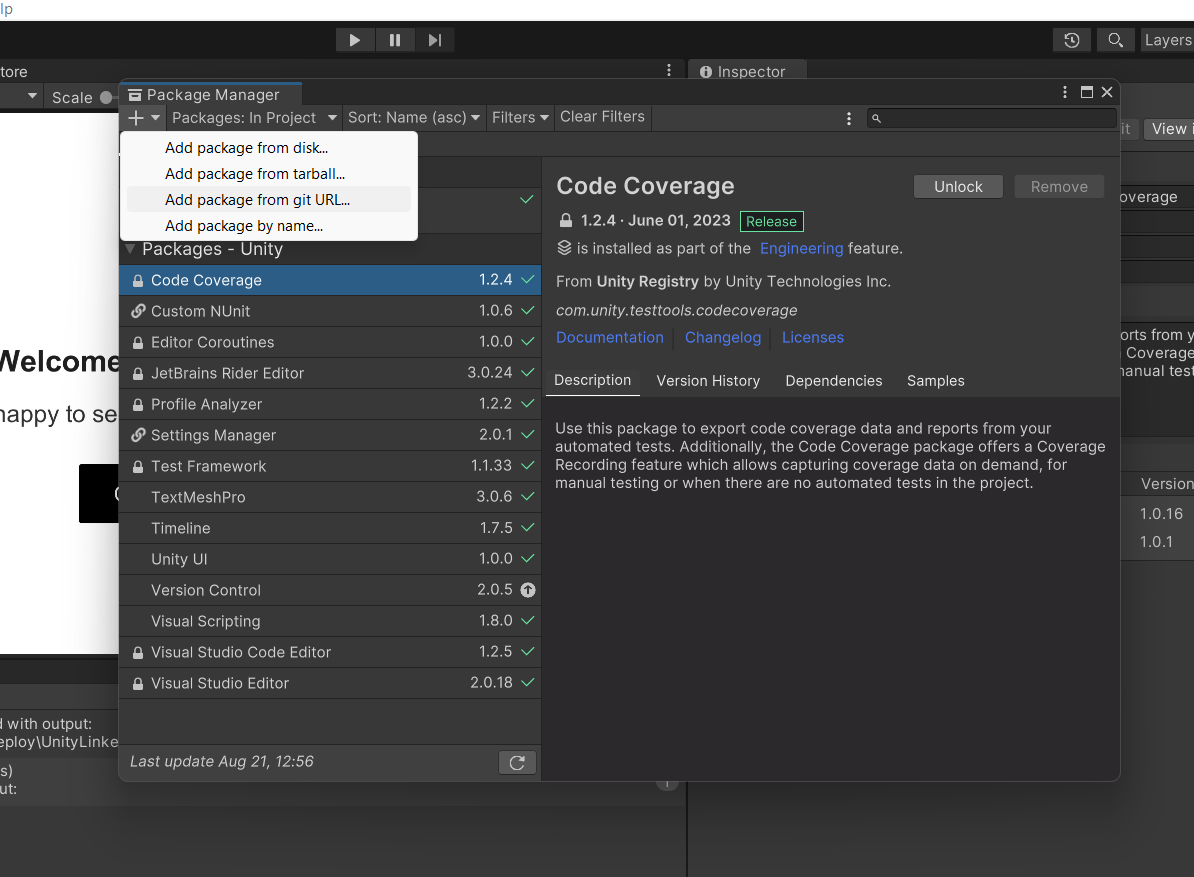
Task: Click the plus add package button
Action: click(143, 118)
